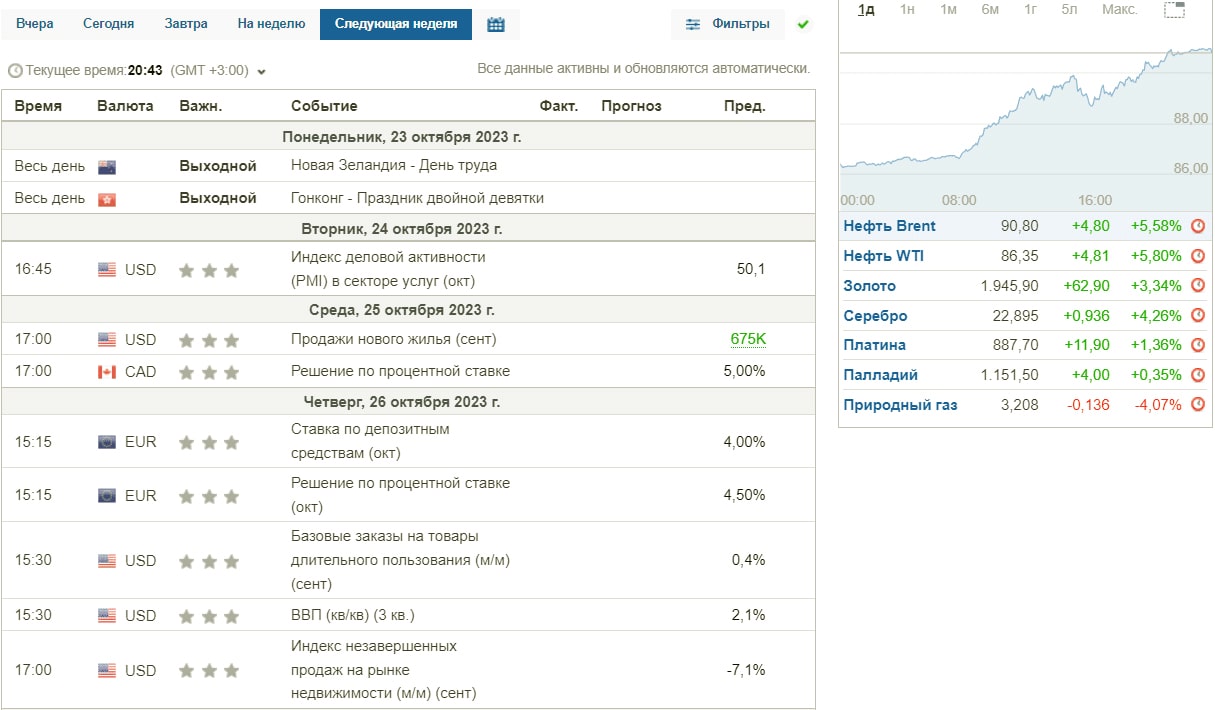Set an alert via alarm icon for Нефть Brent
The image size is (1215, 710).
(1198, 227)
